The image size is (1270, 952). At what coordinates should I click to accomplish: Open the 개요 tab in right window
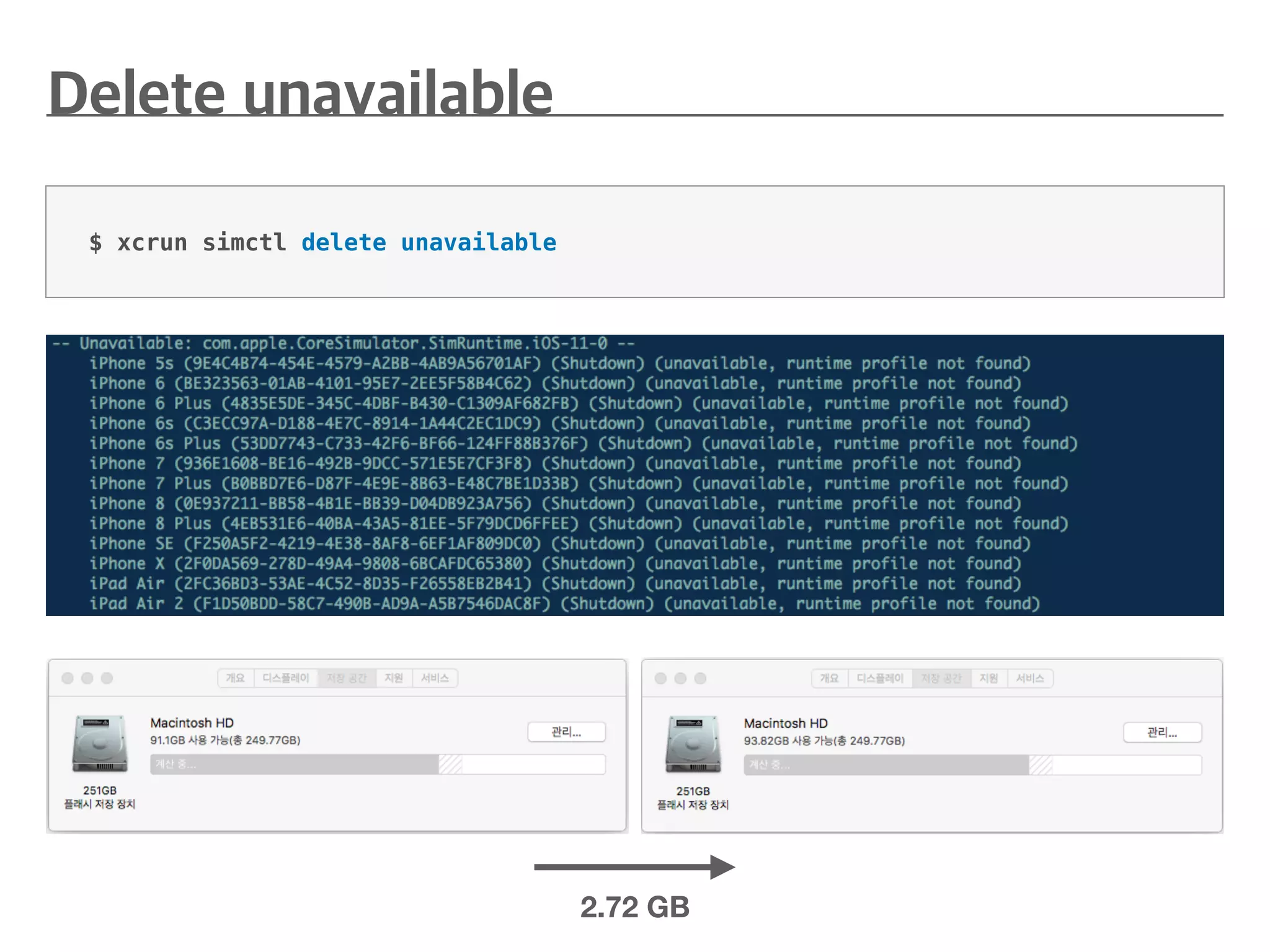tap(829, 679)
